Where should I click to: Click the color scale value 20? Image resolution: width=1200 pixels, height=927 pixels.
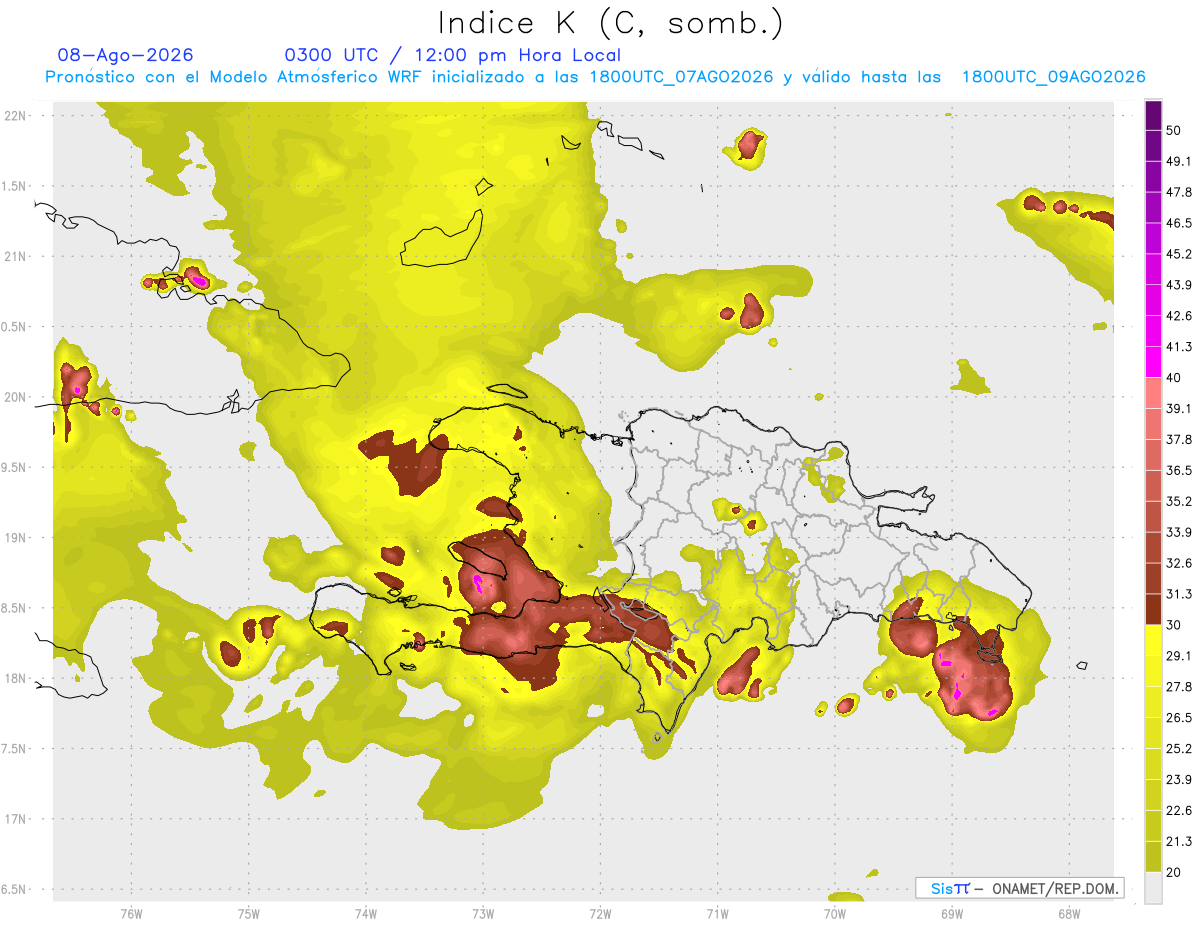click(x=1175, y=873)
